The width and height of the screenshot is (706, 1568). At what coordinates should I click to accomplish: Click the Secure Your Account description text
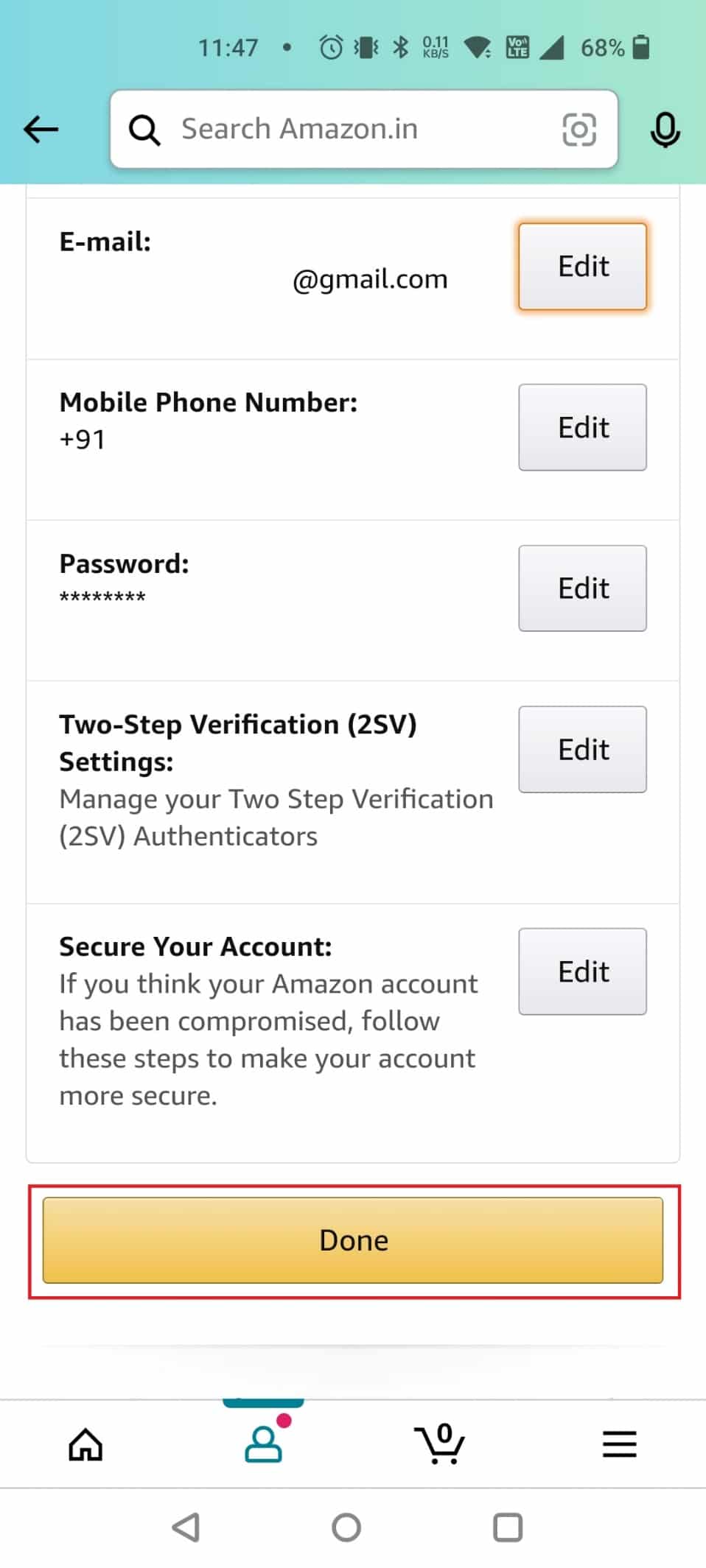point(267,1038)
